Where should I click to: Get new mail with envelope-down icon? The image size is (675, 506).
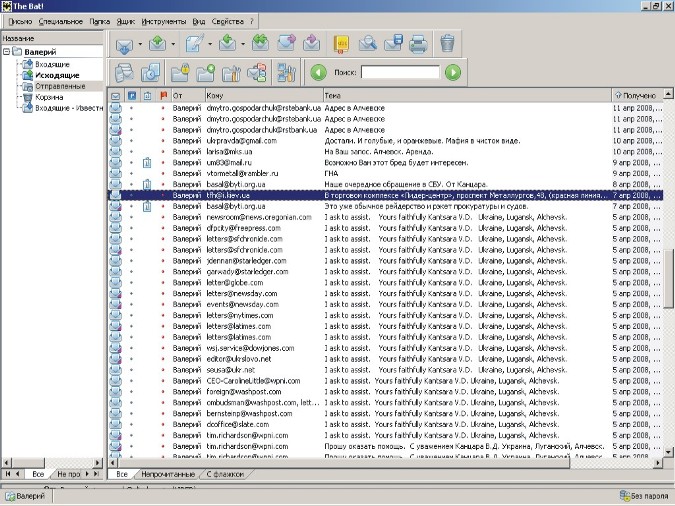click(x=124, y=44)
